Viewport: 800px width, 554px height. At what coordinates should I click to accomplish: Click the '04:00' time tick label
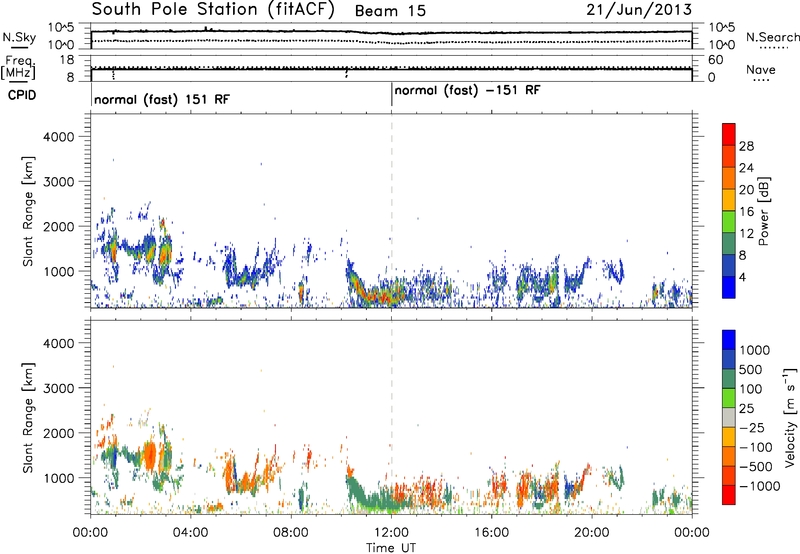click(191, 533)
